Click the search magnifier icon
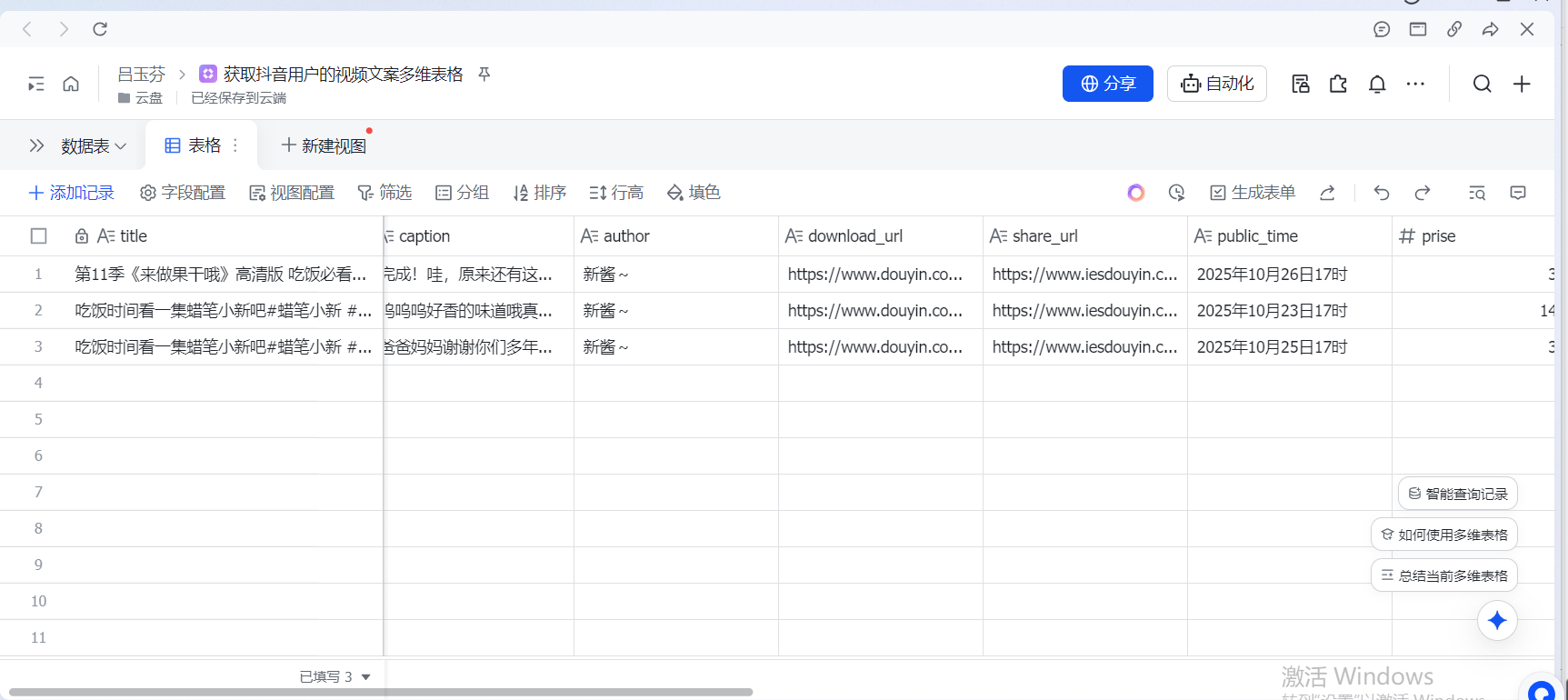1568x700 pixels. coord(1482,85)
